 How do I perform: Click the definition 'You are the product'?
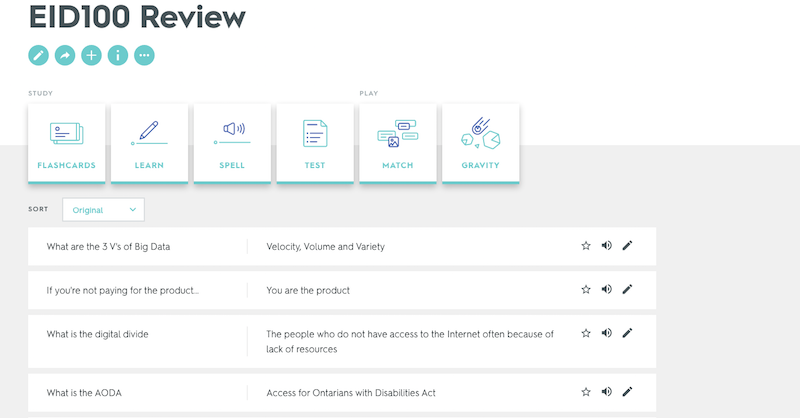click(308, 290)
